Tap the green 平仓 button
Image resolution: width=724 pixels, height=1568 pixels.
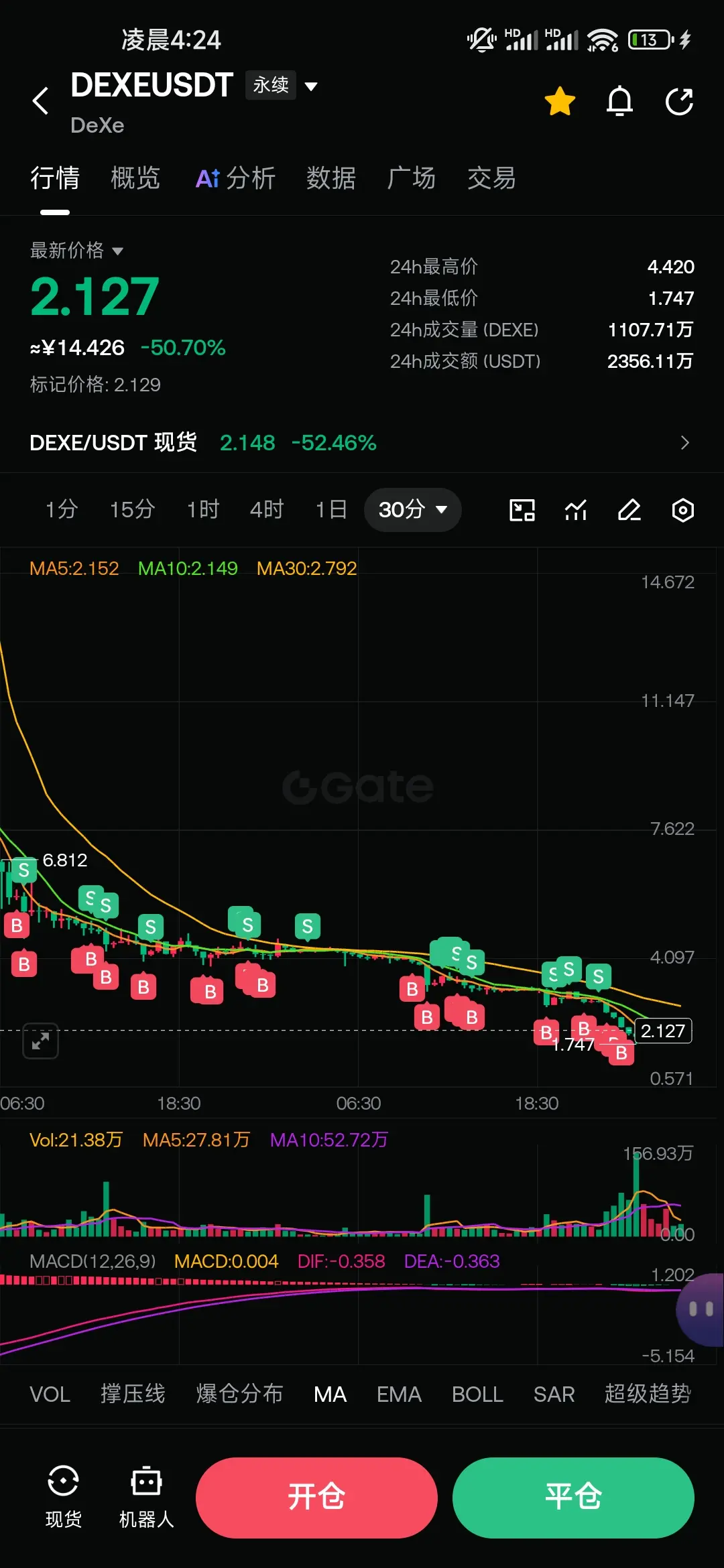(x=573, y=1498)
